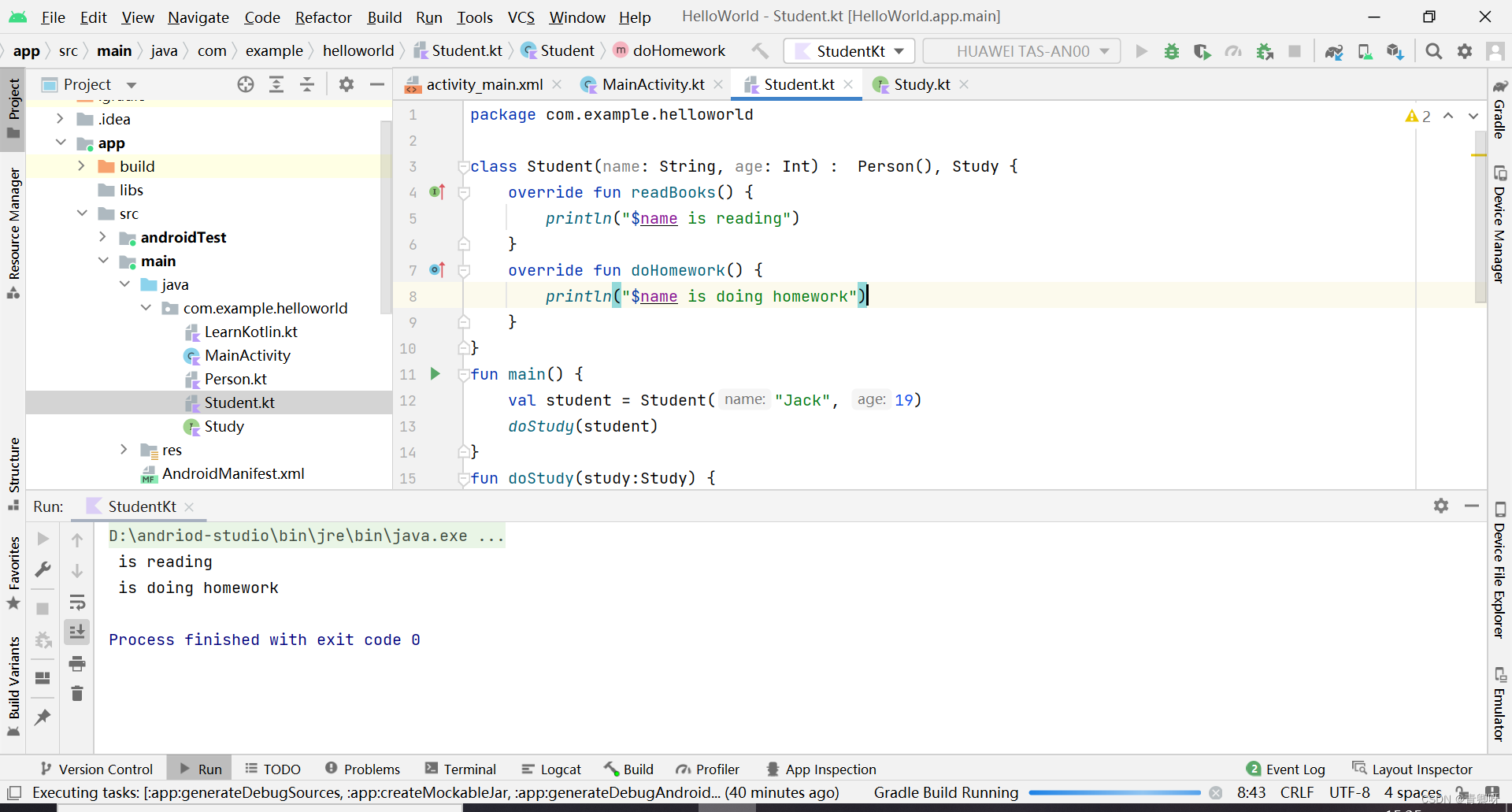The height and width of the screenshot is (812, 1512).
Task: Select Opened File target icon in Project panel
Action: [x=246, y=84]
